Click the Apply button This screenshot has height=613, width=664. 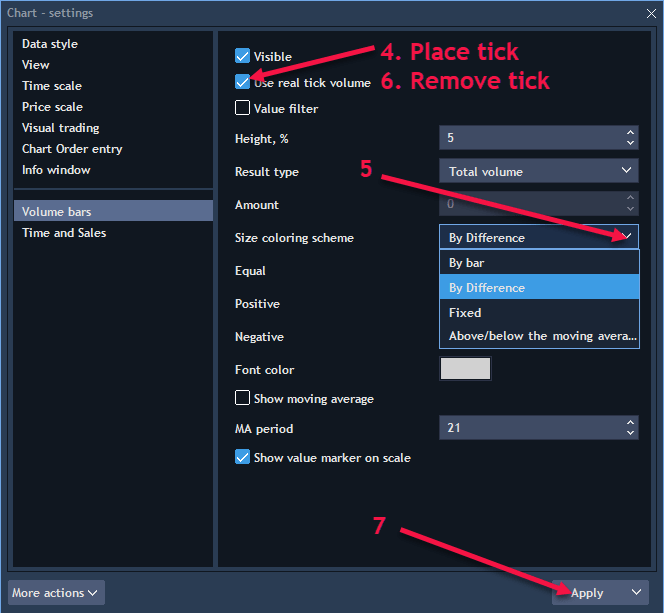pyautogui.click(x=588, y=593)
